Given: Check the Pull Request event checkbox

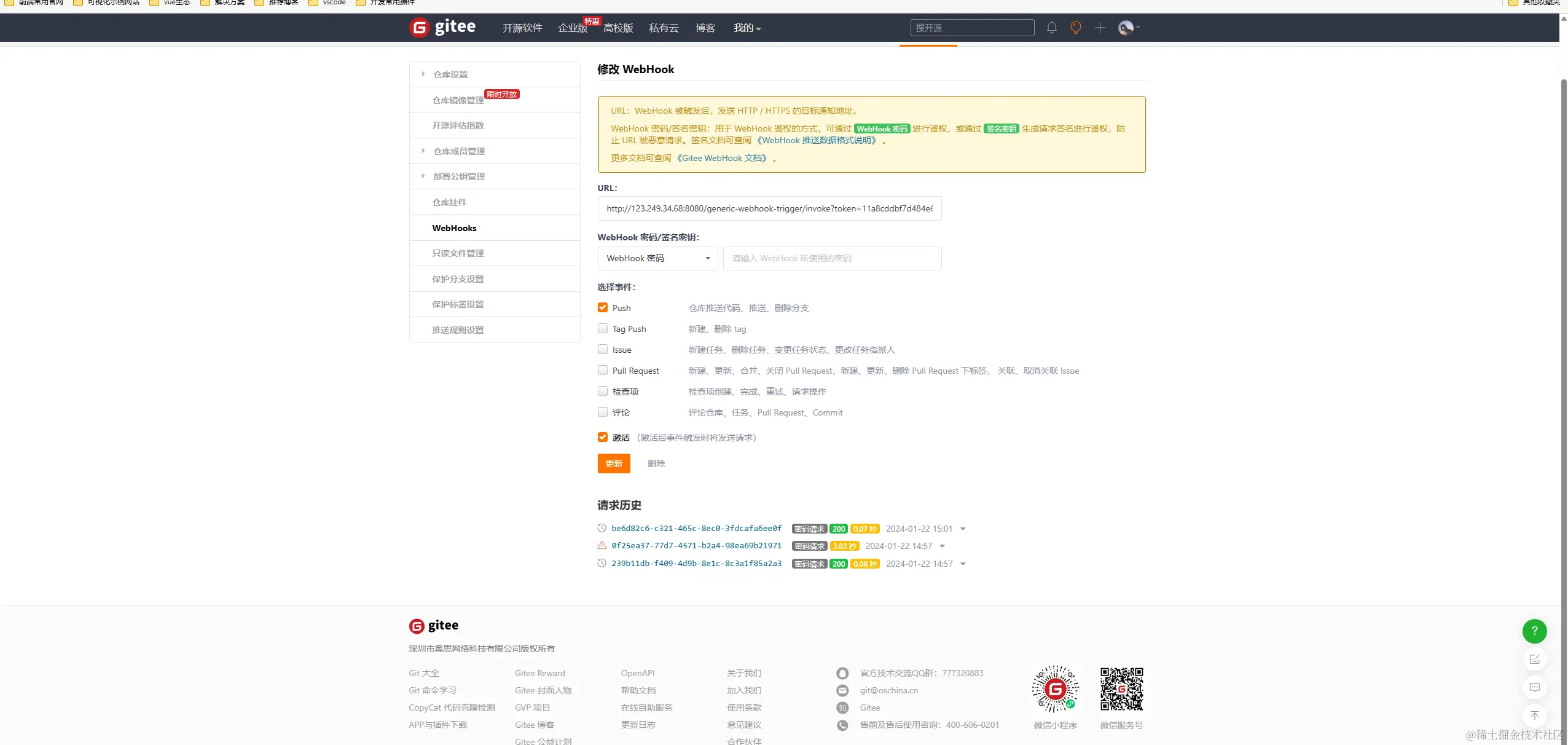Looking at the screenshot, I should [x=603, y=370].
